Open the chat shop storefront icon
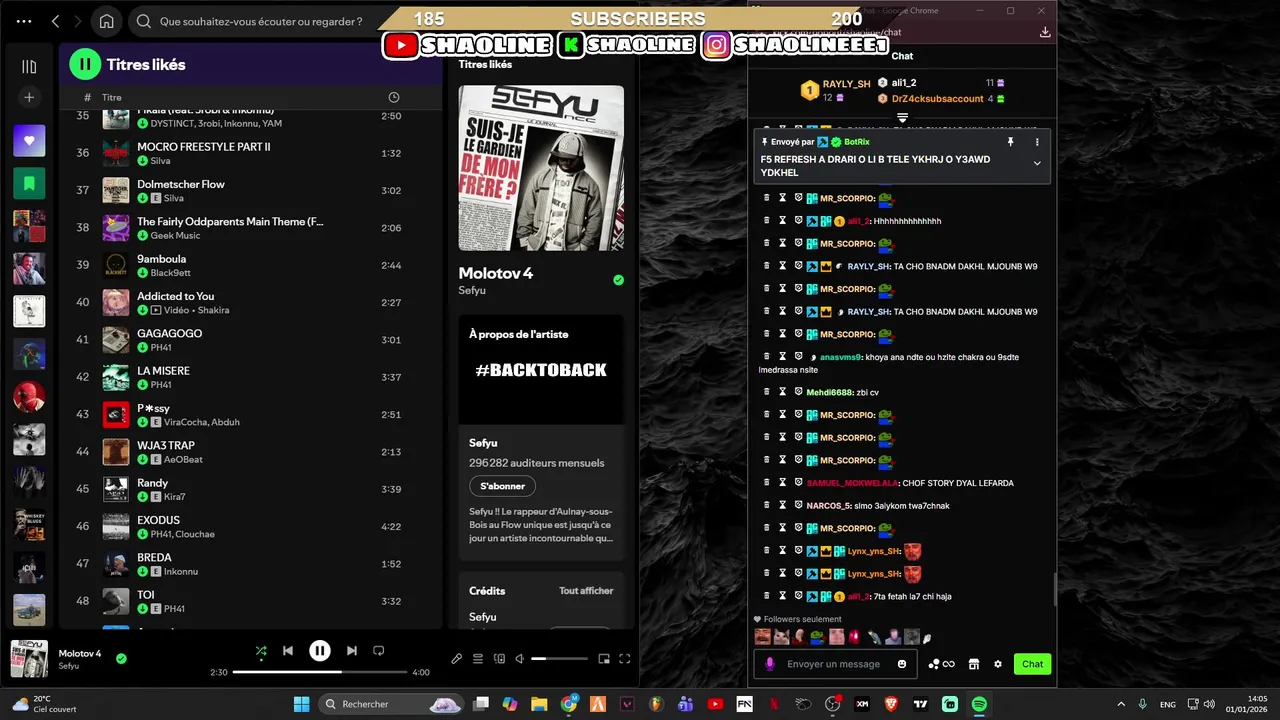This screenshot has height=720, width=1280. pos(975,664)
